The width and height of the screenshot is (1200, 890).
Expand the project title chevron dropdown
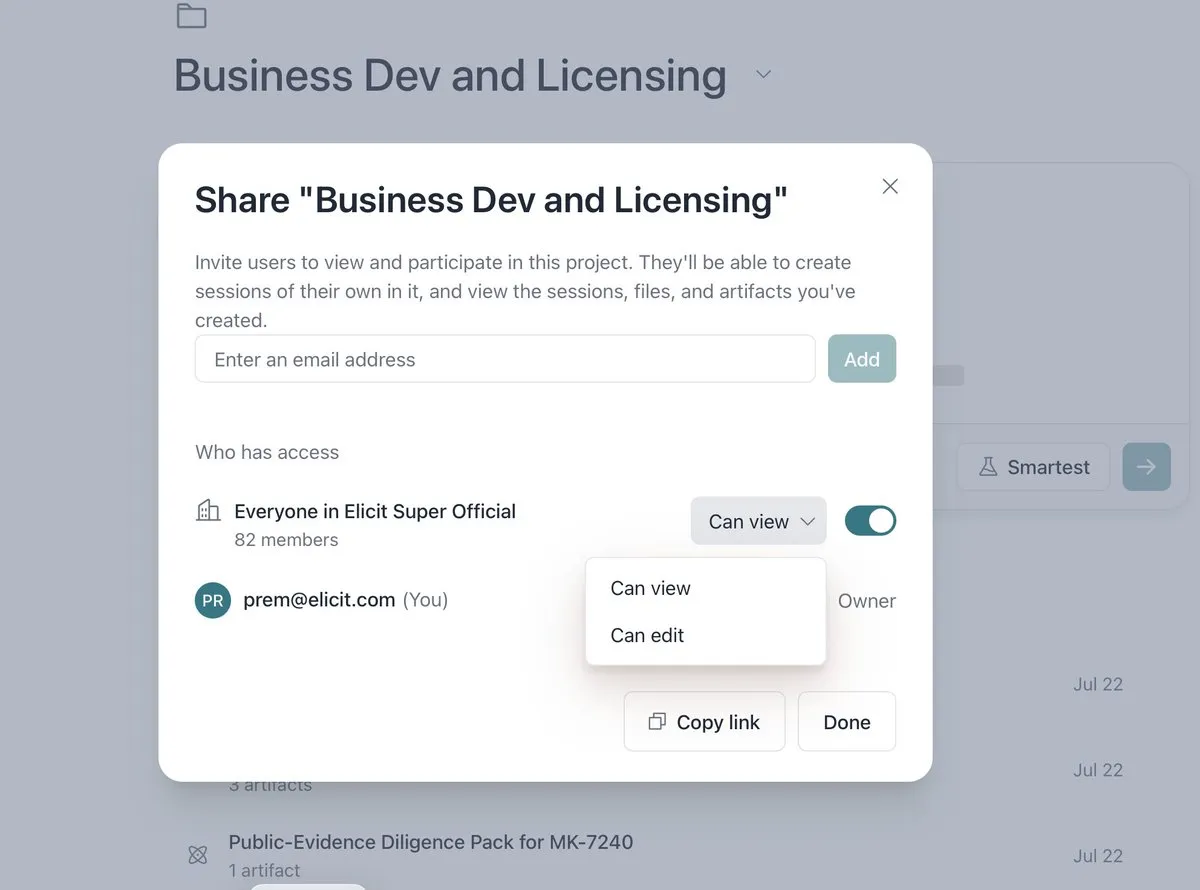coord(763,75)
